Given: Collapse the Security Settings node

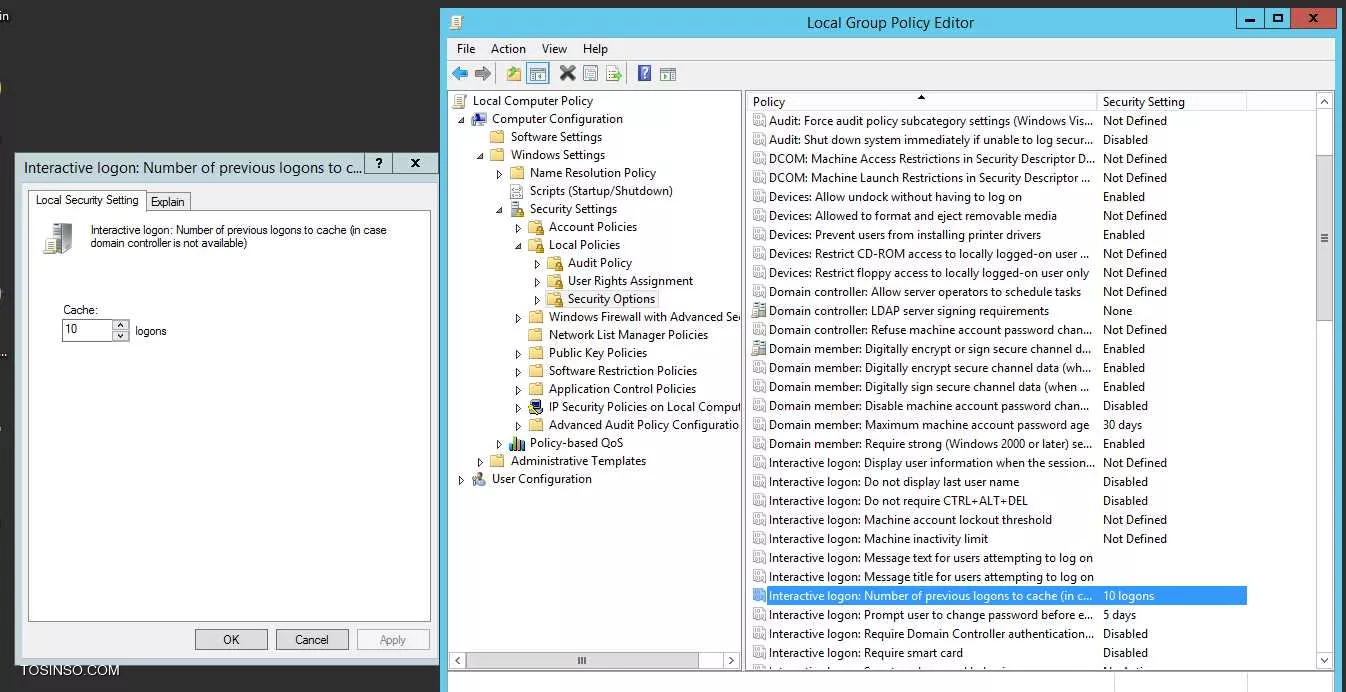Looking at the screenshot, I should 500,210.
